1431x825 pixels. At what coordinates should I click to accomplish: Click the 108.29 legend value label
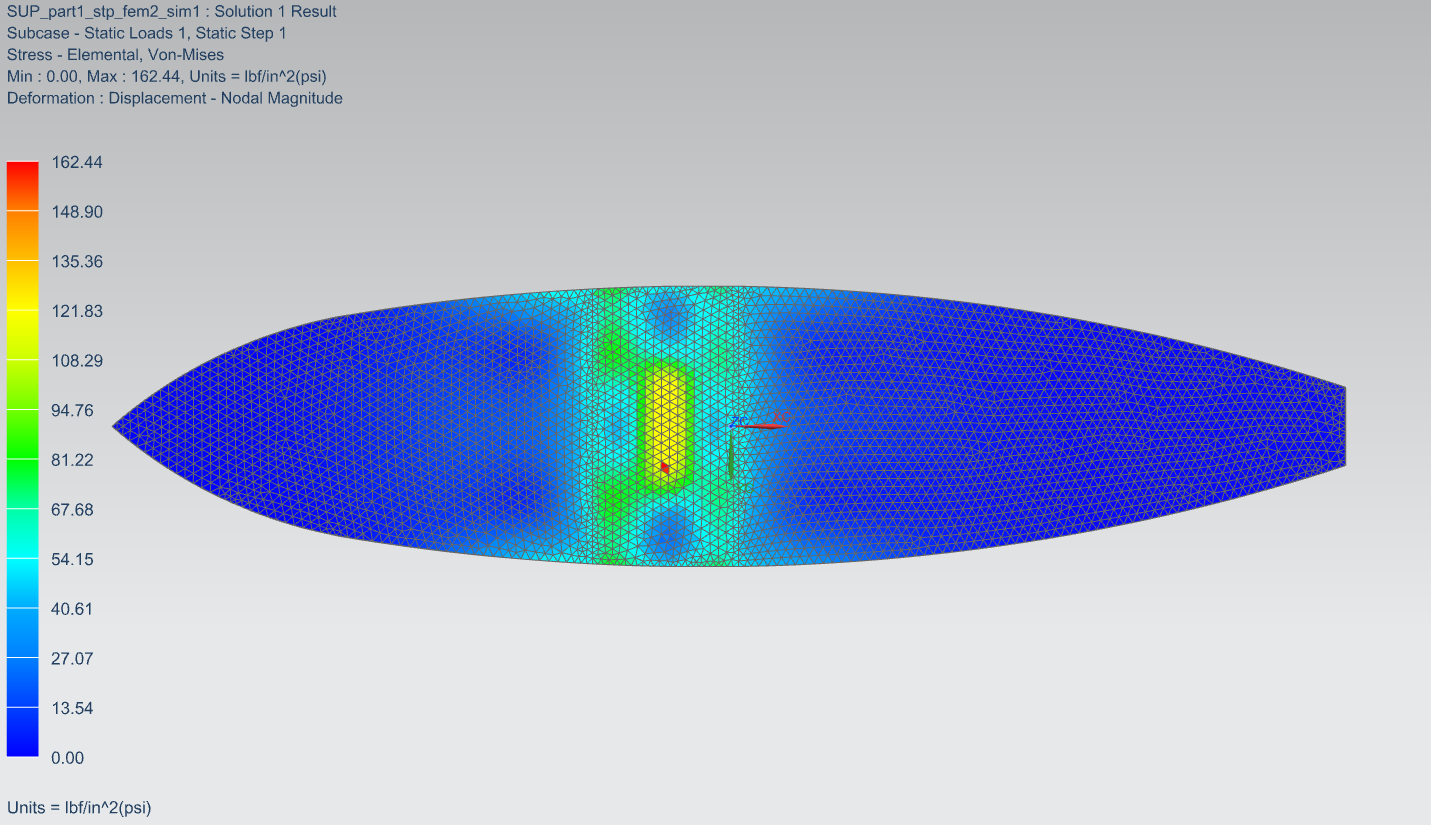(77, 361)
